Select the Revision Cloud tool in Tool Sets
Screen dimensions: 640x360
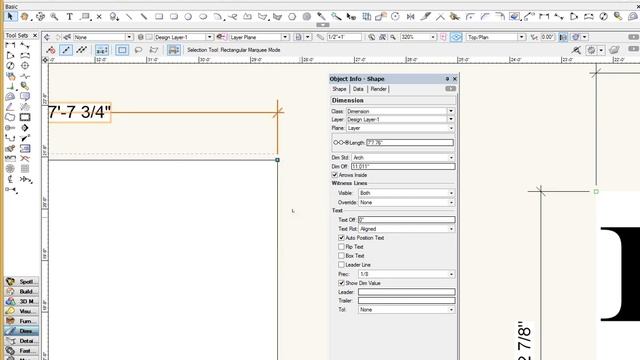coord(10,117)
